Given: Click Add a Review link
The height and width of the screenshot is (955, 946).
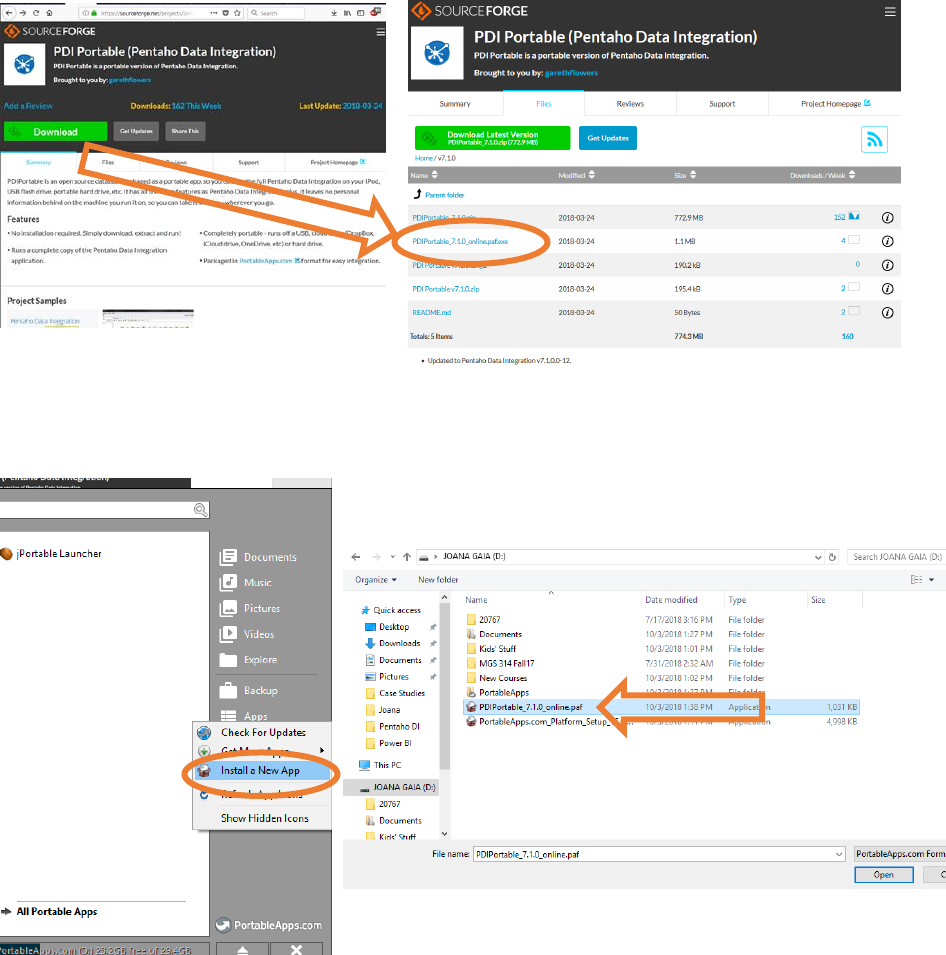Looking at the screenshot, I should [x=28, y=106].
